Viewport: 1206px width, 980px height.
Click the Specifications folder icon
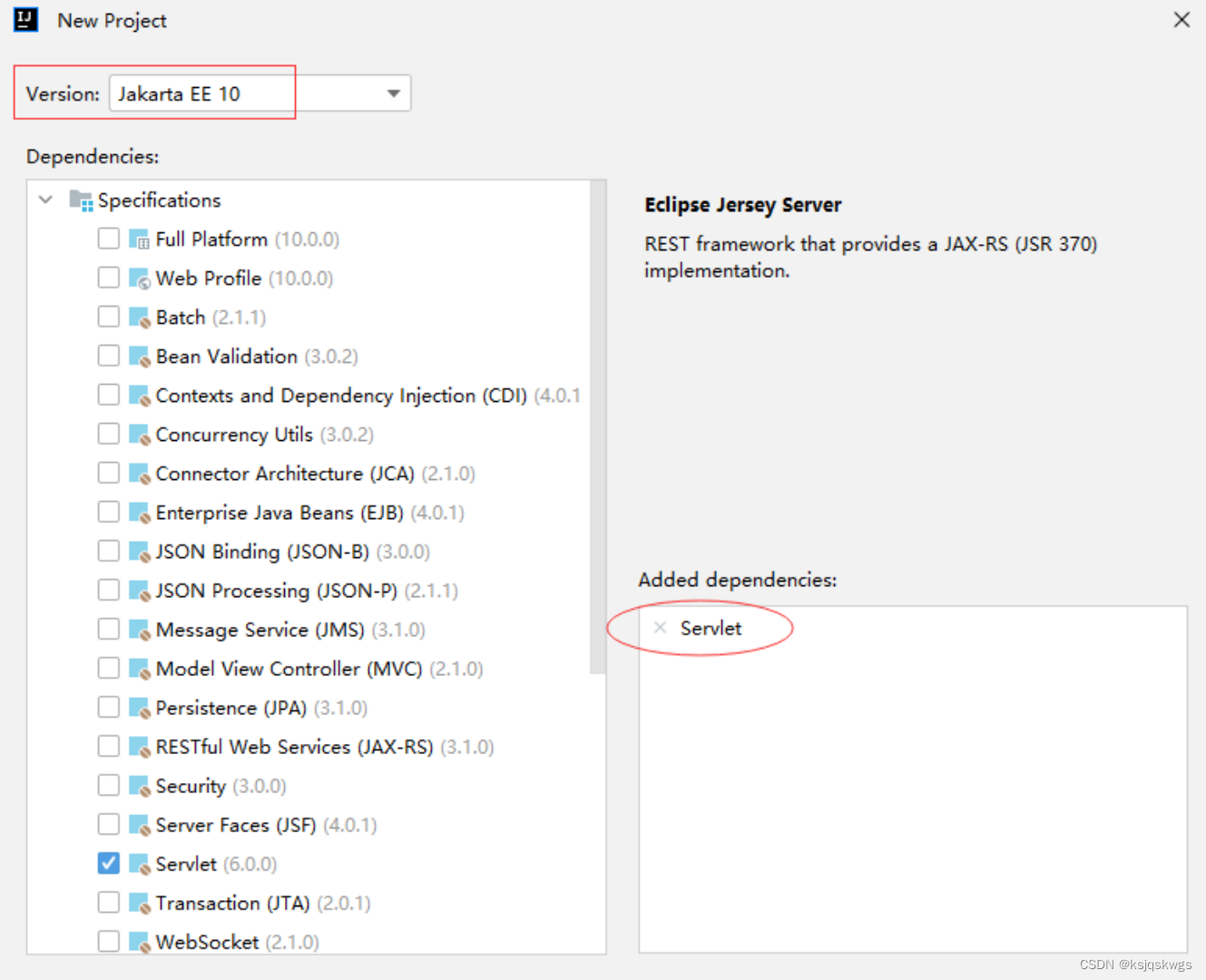click(81, 201)
